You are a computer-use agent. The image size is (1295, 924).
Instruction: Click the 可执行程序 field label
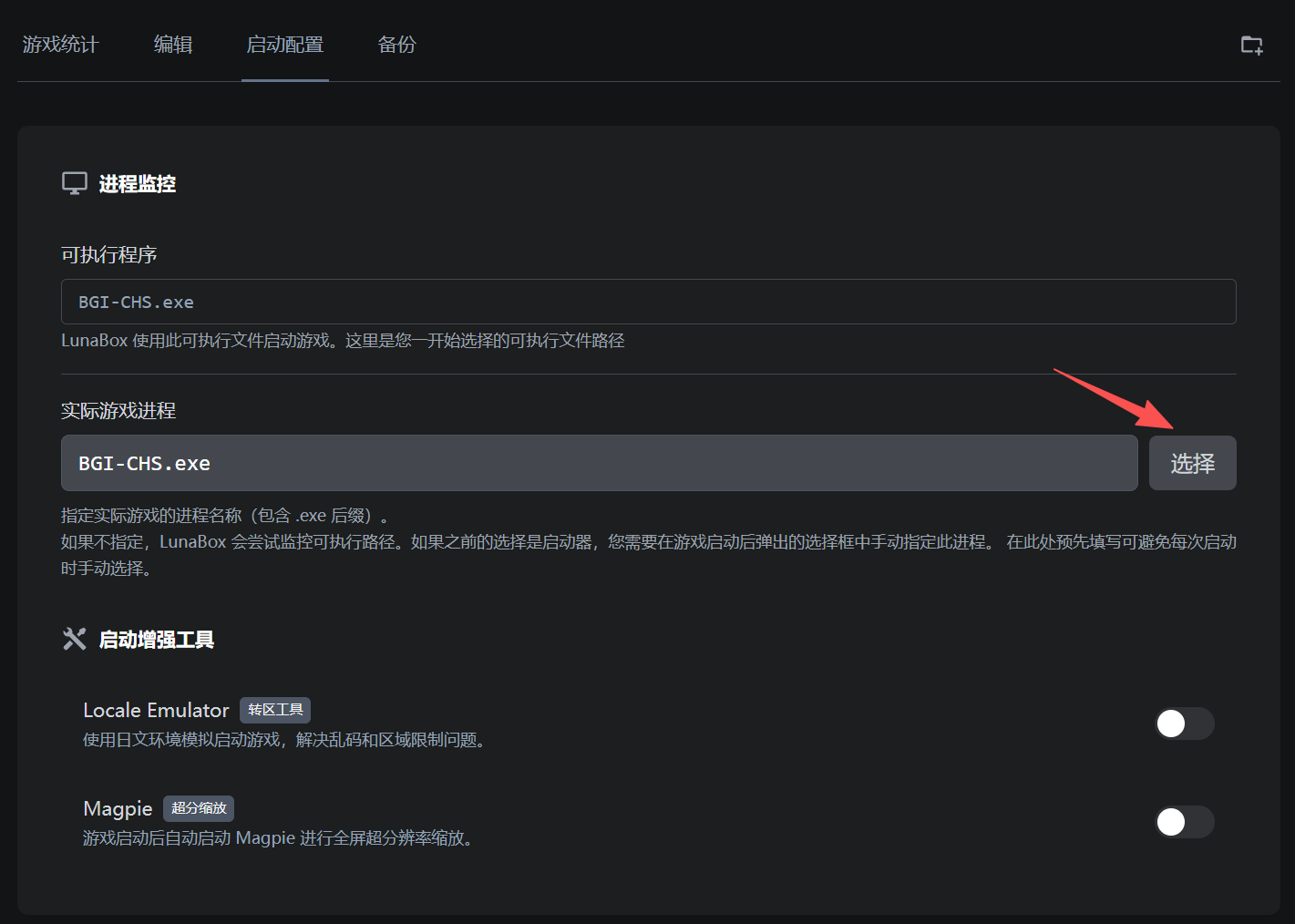109,255
